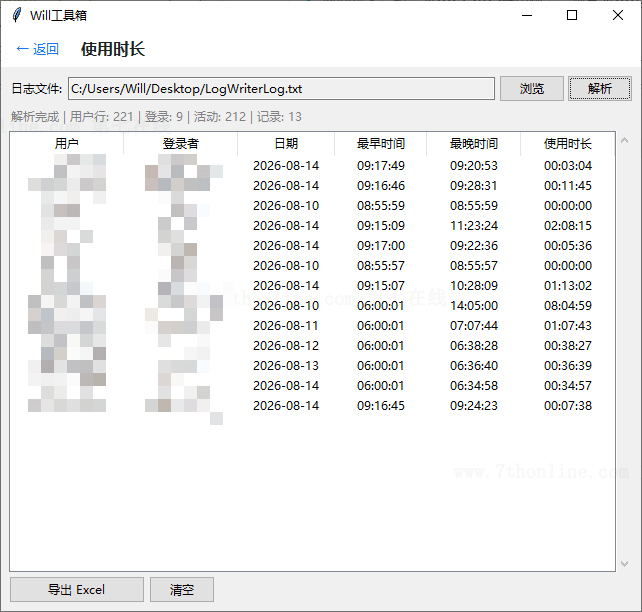
Task: Click the 导出 Excel button
Action: (x=77, y=589)
